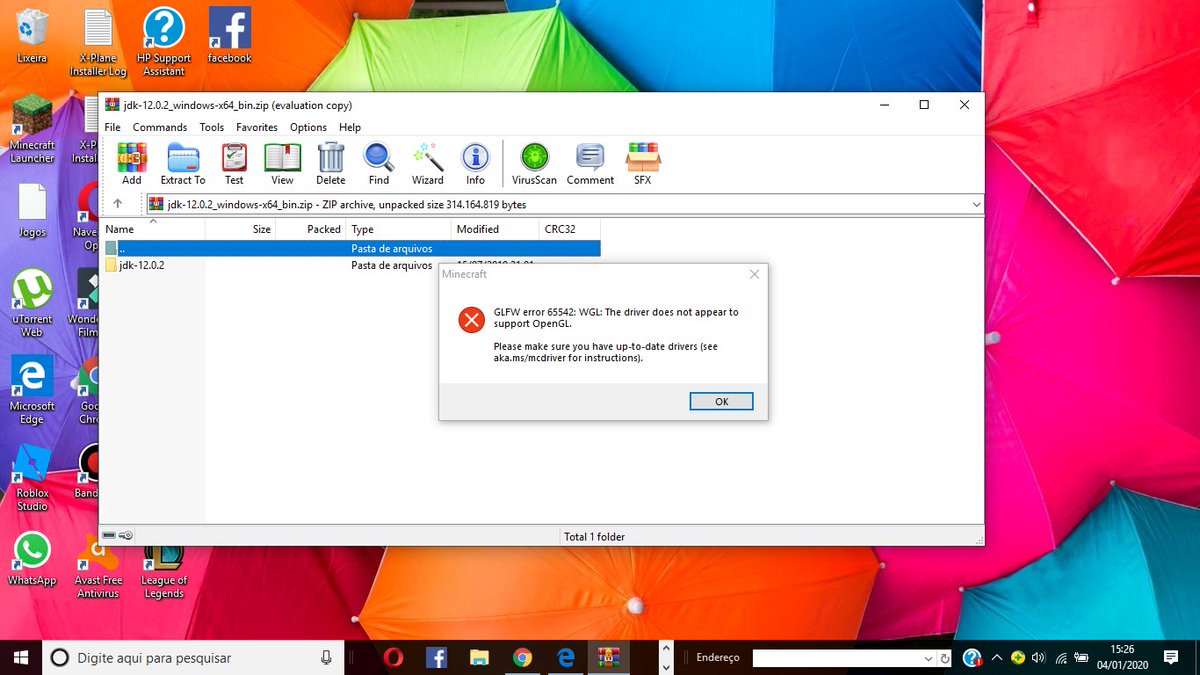Click the Test archive icon

point(234,164)
